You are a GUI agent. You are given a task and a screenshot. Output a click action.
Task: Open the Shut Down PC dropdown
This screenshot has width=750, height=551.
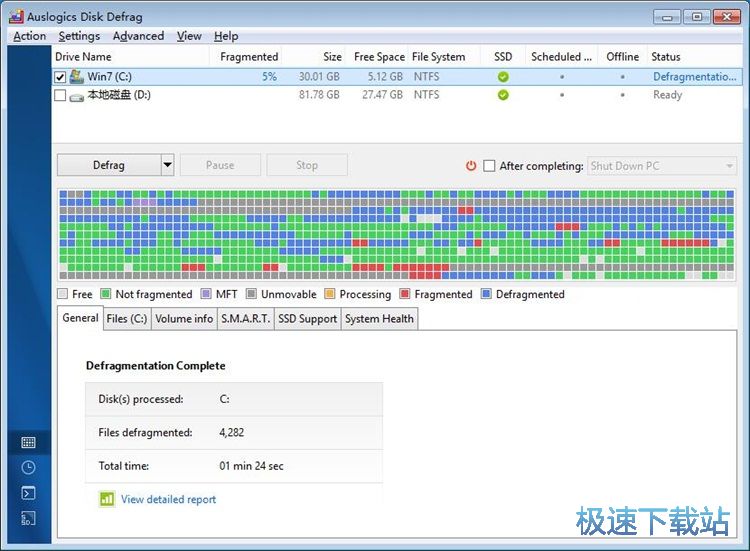[x=662, y=166]
